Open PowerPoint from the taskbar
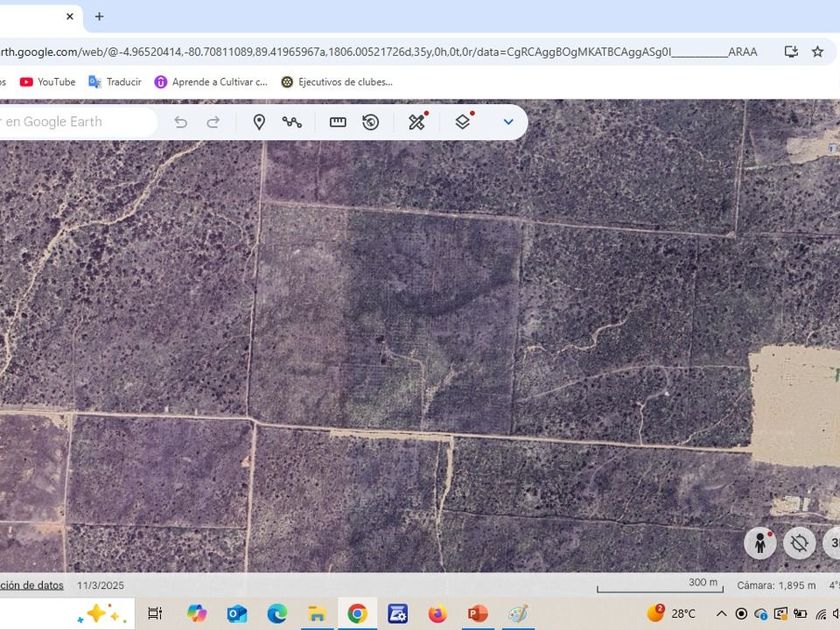 pos(477,613)
